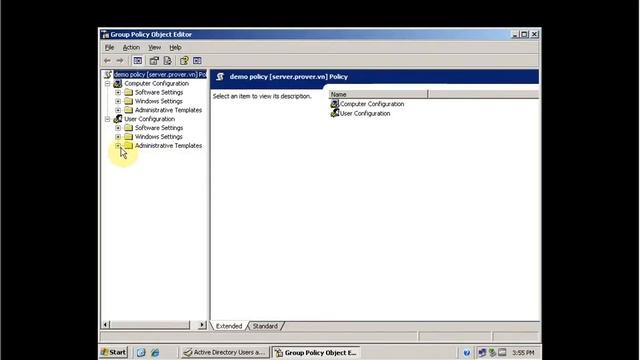Click the rightmost toolbar pane icon
Viewport: 640px width, 360px height.
coord(197,61)
